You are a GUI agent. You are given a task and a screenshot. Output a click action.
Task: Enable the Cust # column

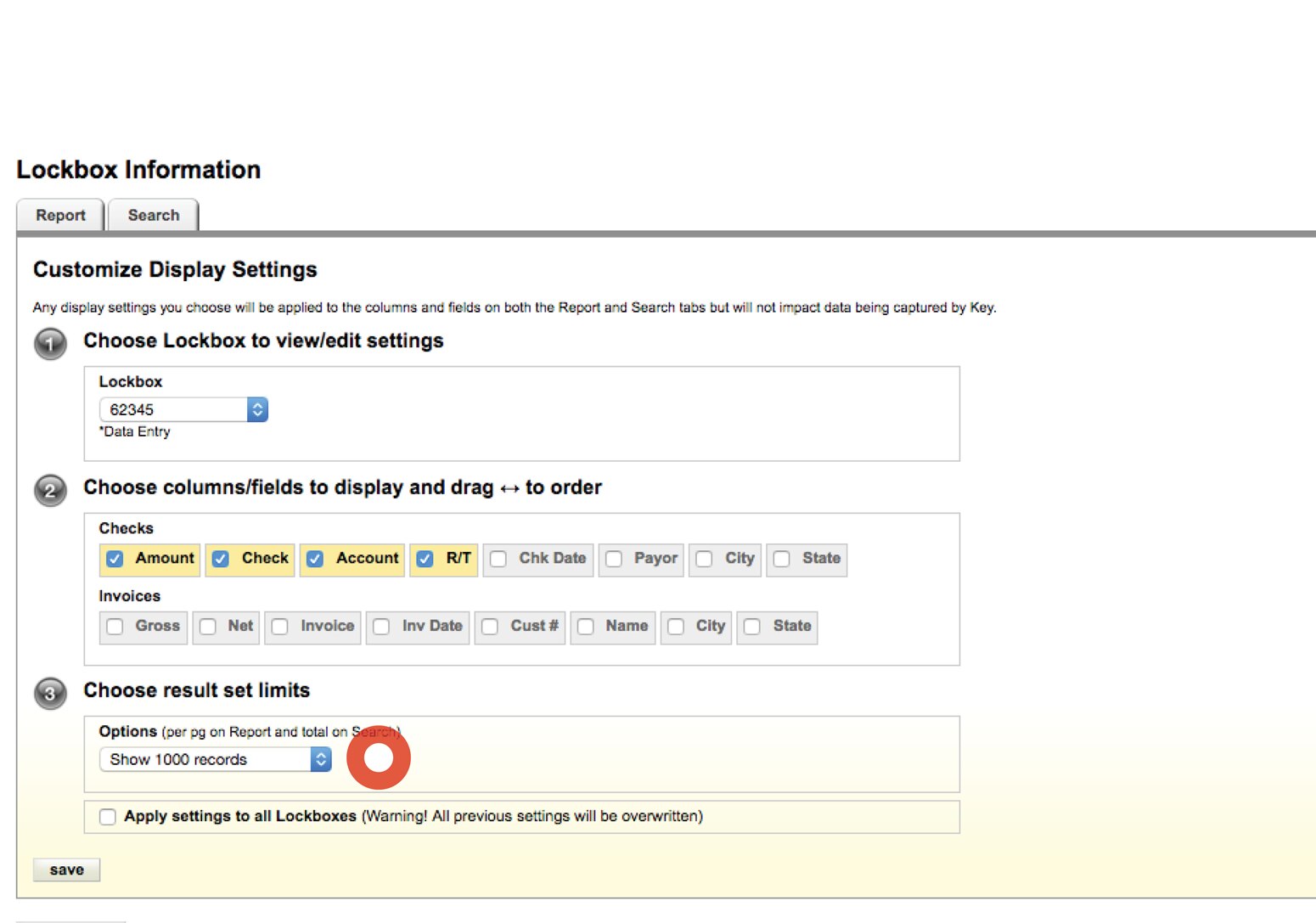(489, 627)
